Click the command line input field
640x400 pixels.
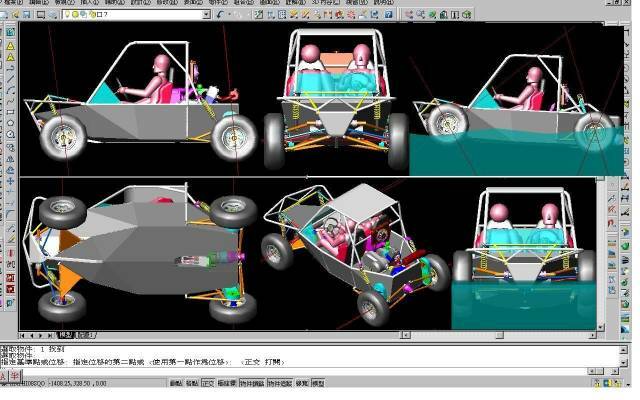pyautogui.click(x=304, y=371)
